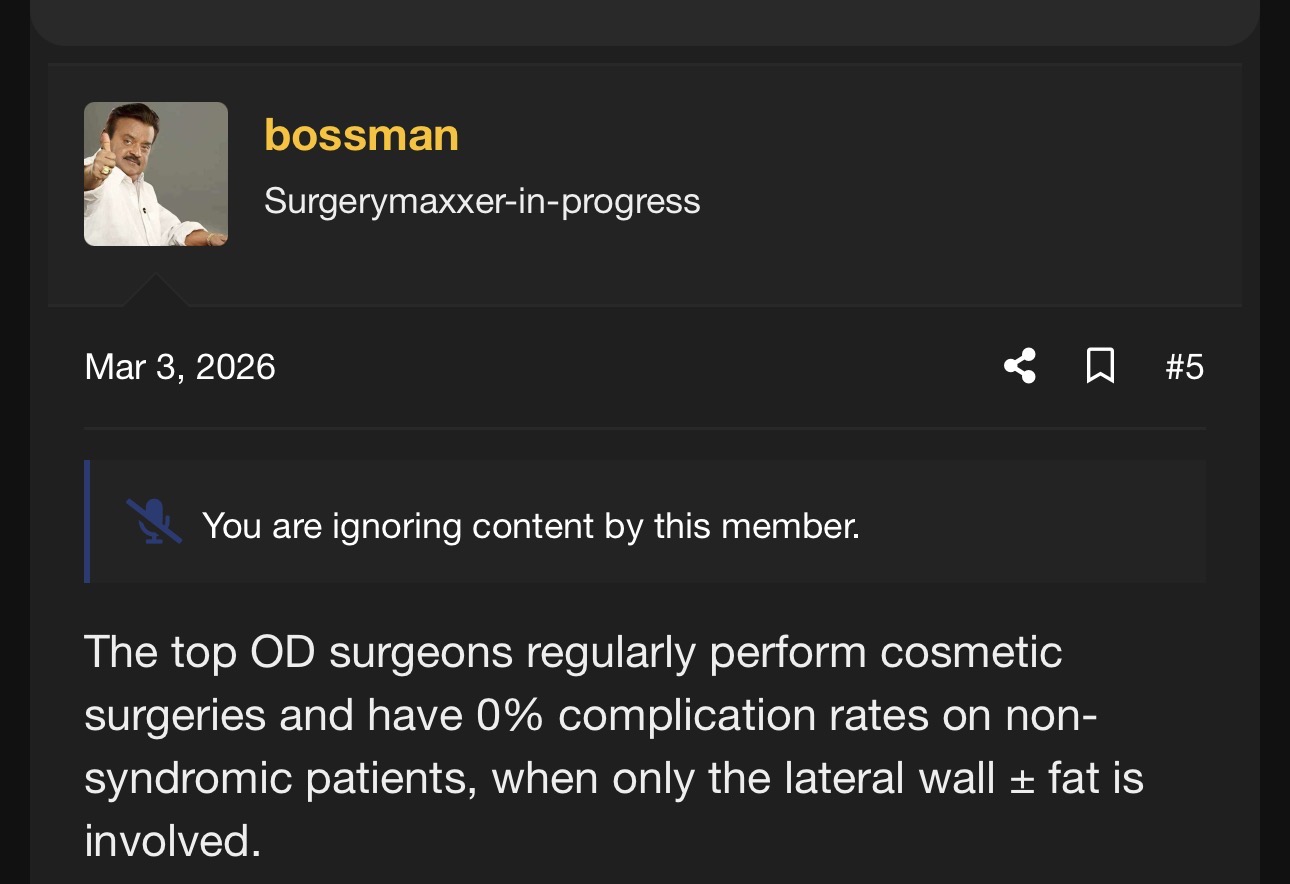Click the blue bar beside the ignore notice
1290x884 pixels.
pos(87,521)
